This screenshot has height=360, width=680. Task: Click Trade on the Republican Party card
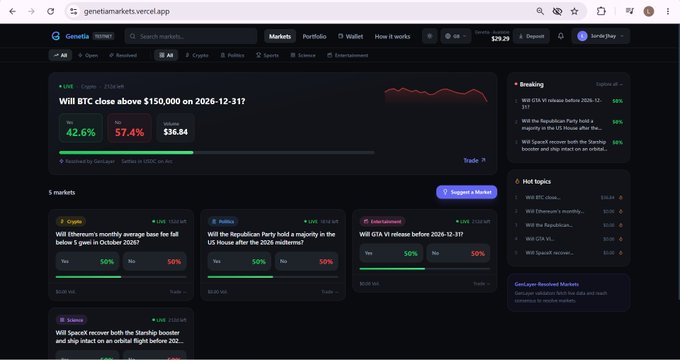(330, 292)
